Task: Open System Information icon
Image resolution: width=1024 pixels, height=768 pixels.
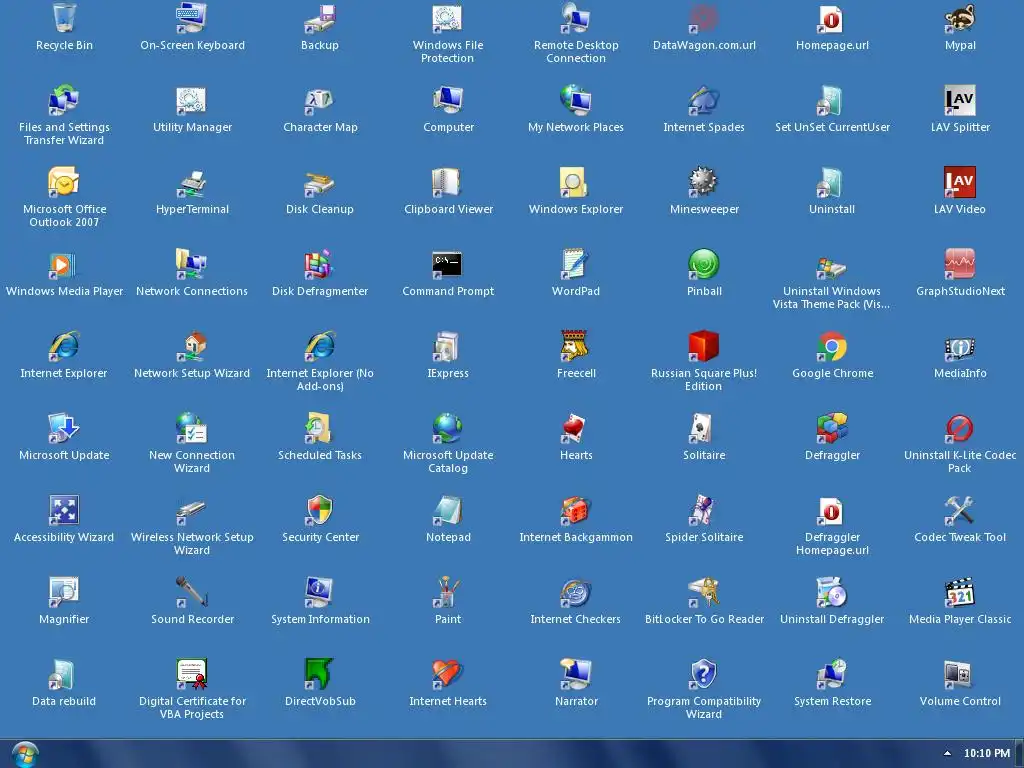Action: tap(320, 592)
